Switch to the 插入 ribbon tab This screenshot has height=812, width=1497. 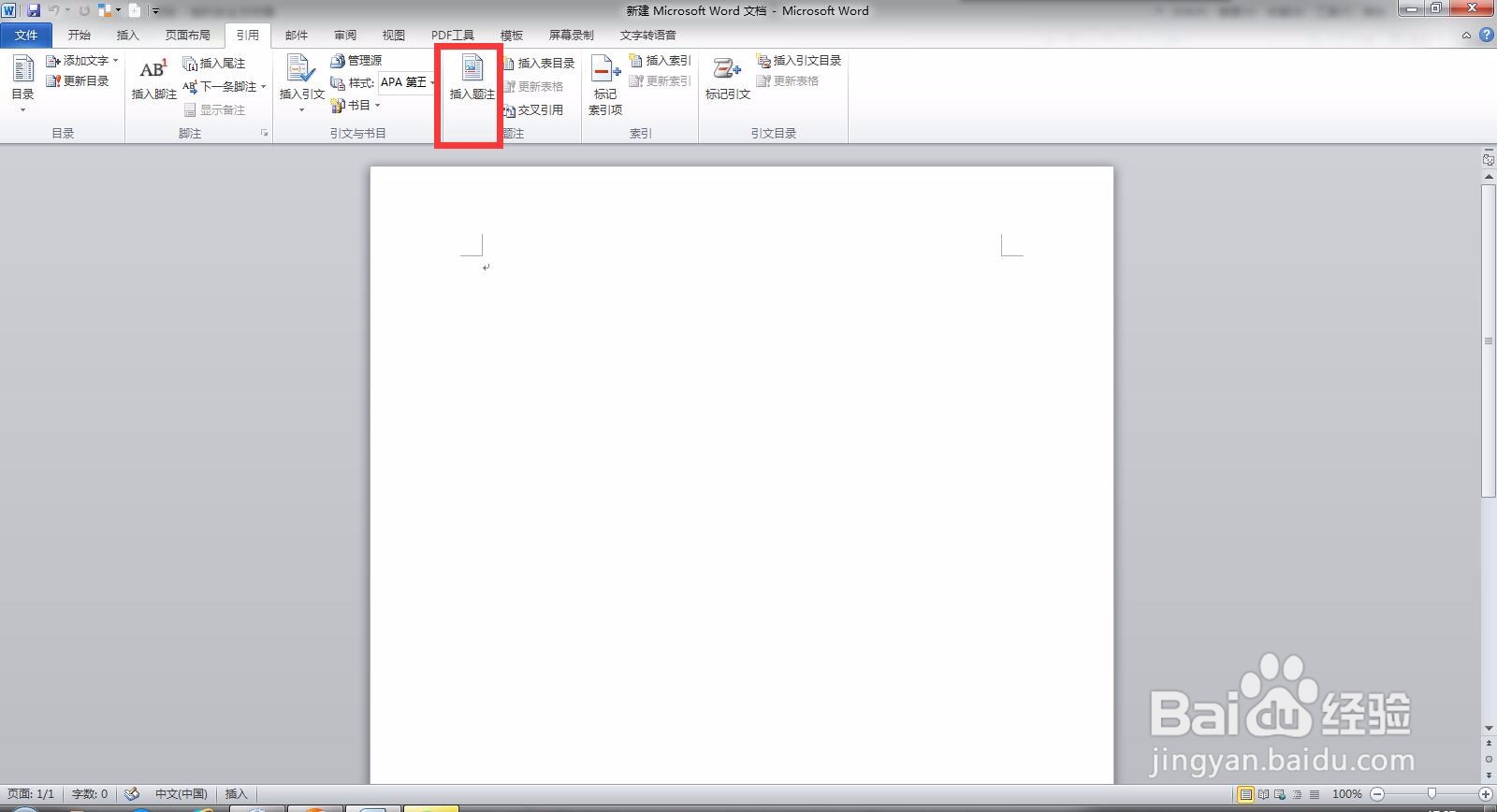tap(127, 36)
